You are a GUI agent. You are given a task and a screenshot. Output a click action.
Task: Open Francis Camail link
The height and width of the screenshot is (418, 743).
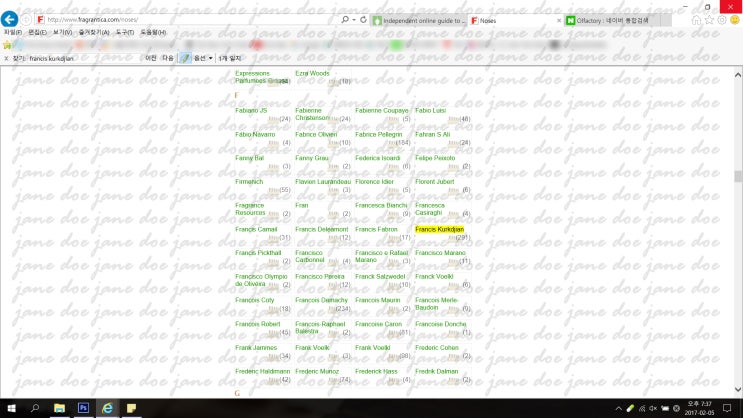click(256, 229)
